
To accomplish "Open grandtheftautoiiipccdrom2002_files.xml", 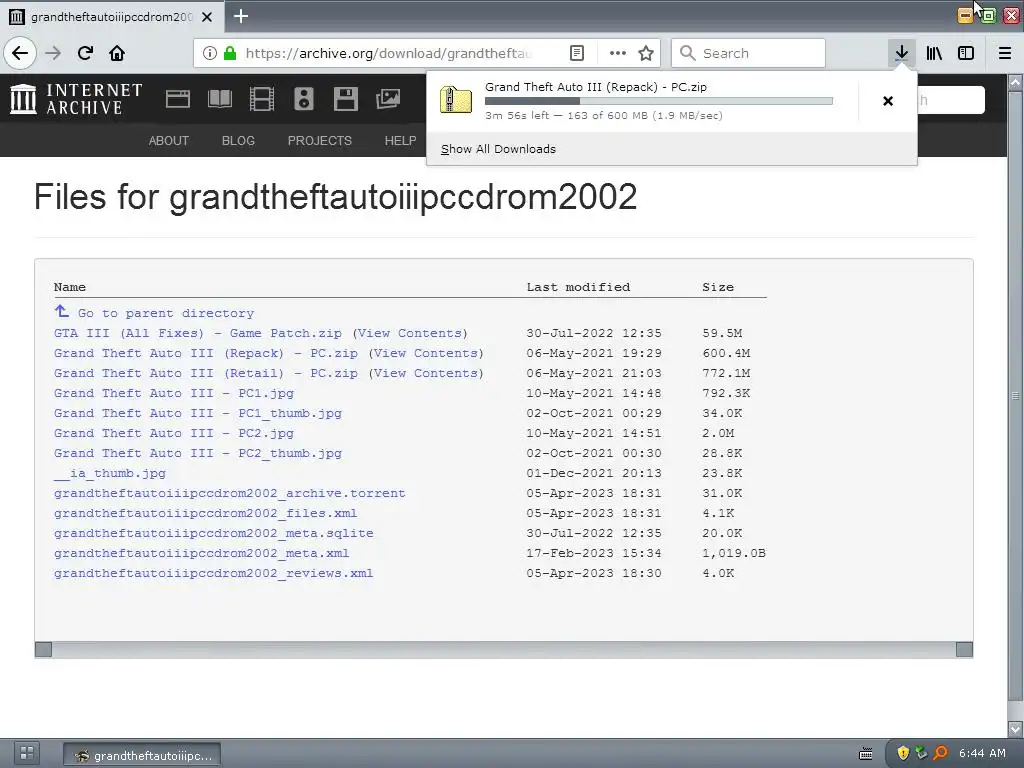I will 206,513.
